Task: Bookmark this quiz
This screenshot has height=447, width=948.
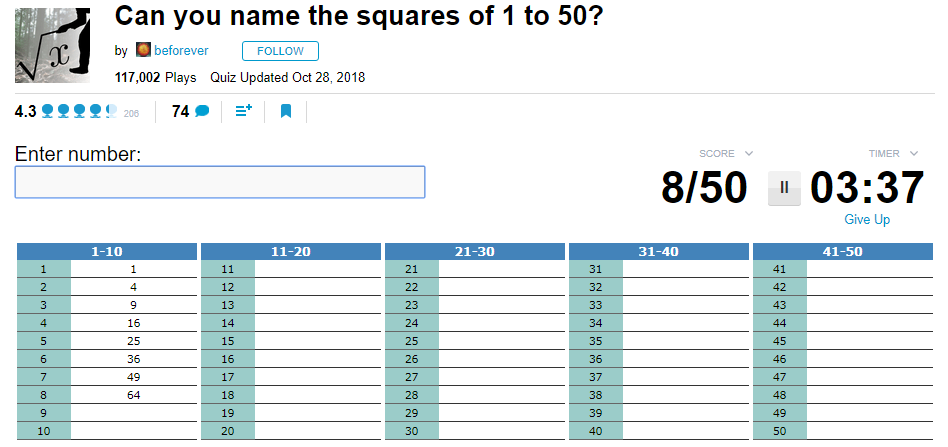Action: (286, 112)
